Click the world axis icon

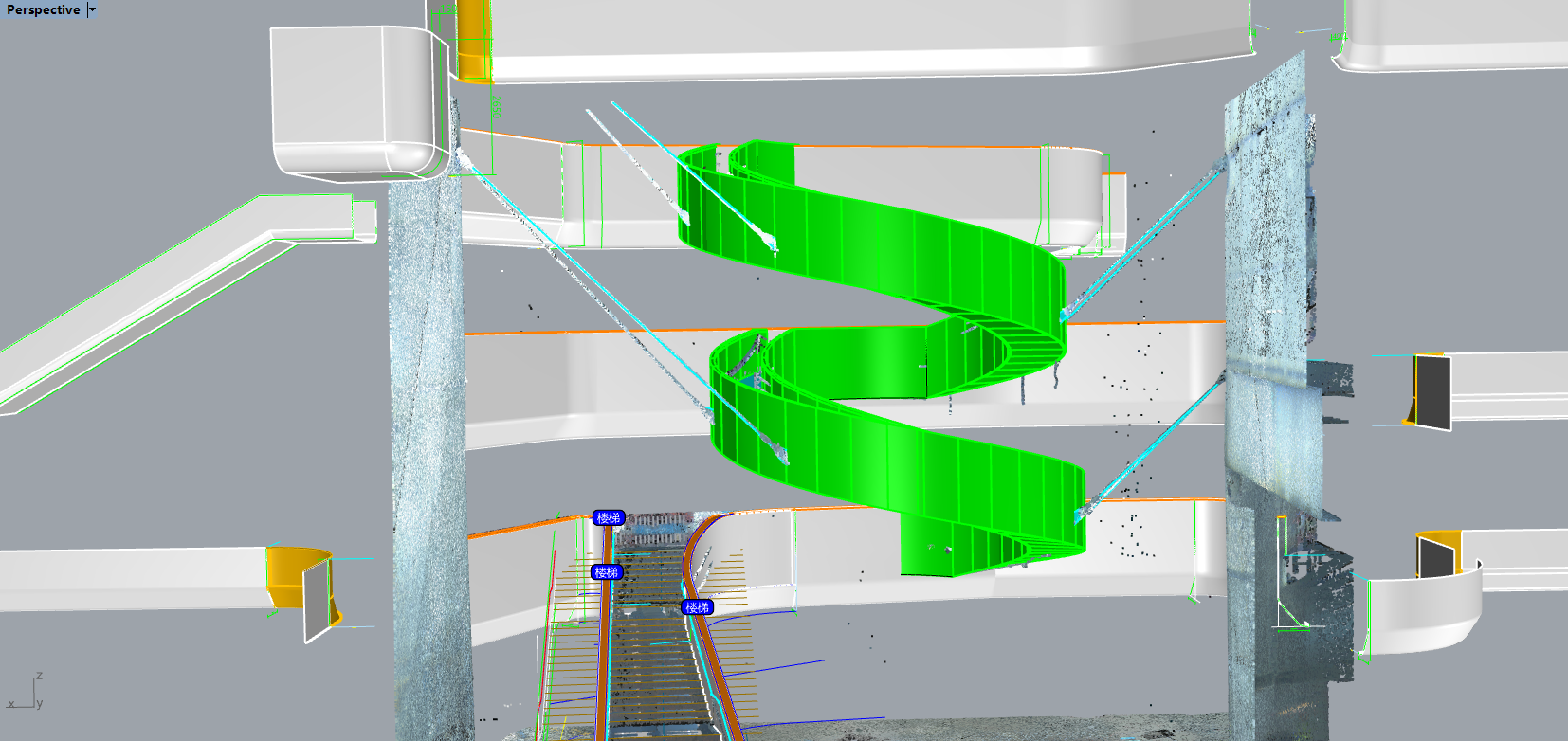tap(27, 692)
